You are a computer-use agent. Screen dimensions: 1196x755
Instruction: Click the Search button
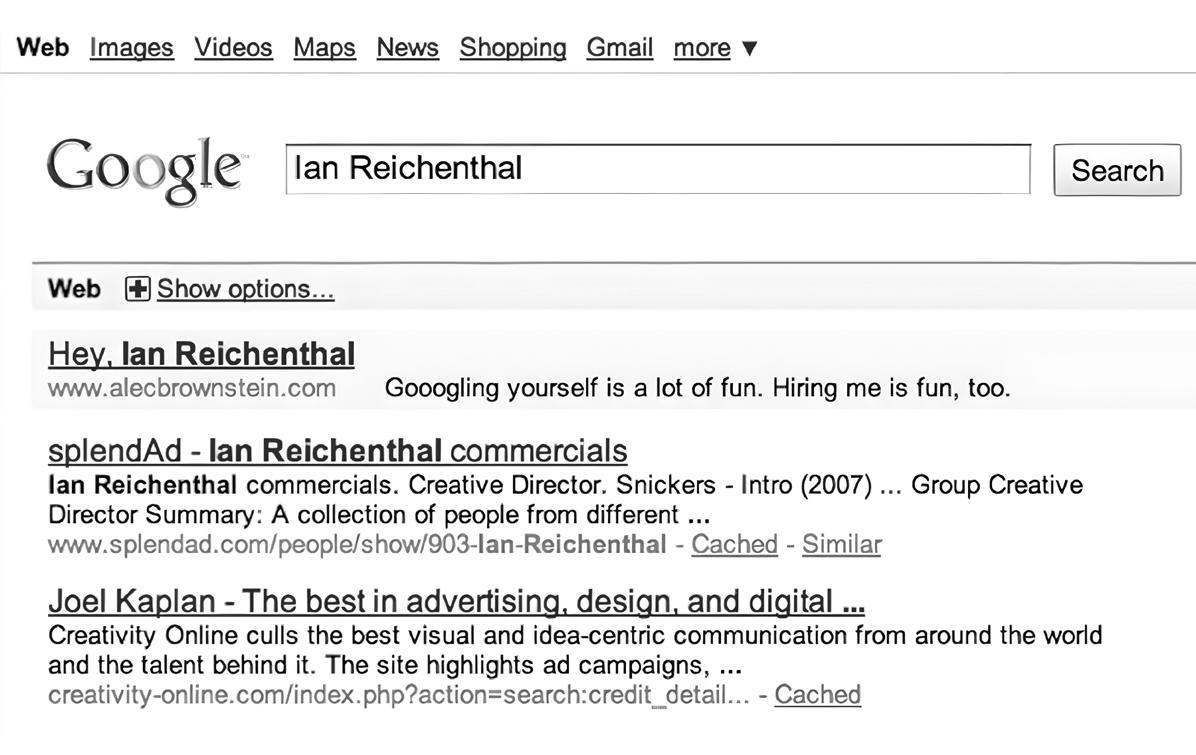pos(1117,170)
